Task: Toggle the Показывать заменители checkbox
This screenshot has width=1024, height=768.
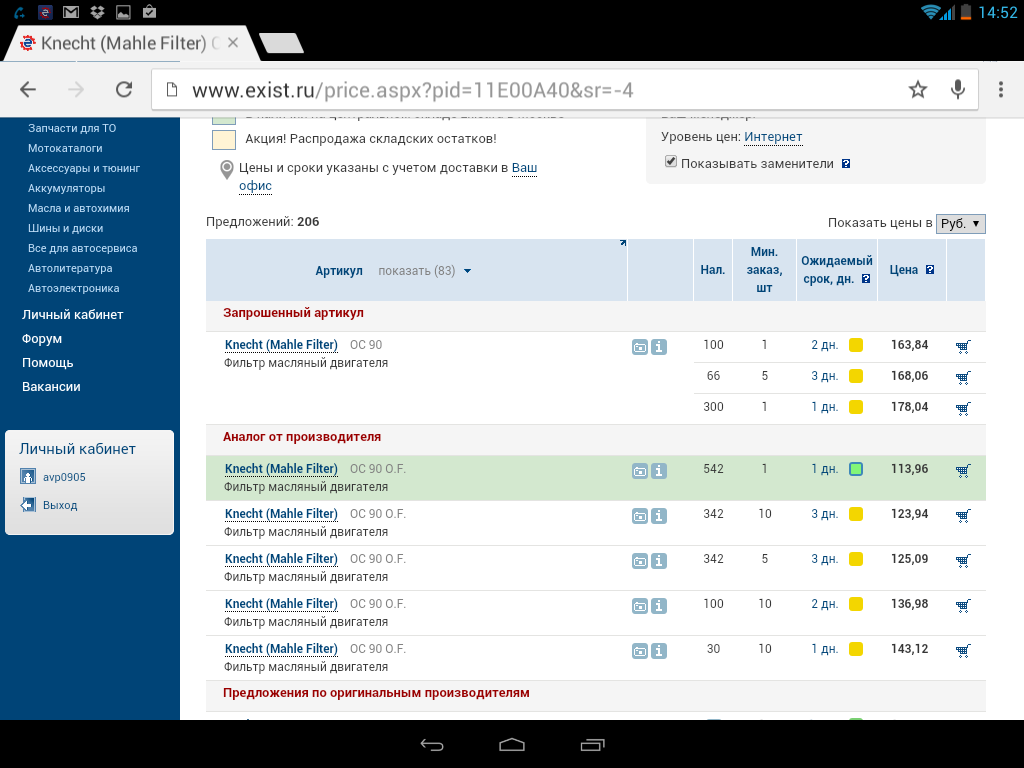Action: tap(671, 162)
